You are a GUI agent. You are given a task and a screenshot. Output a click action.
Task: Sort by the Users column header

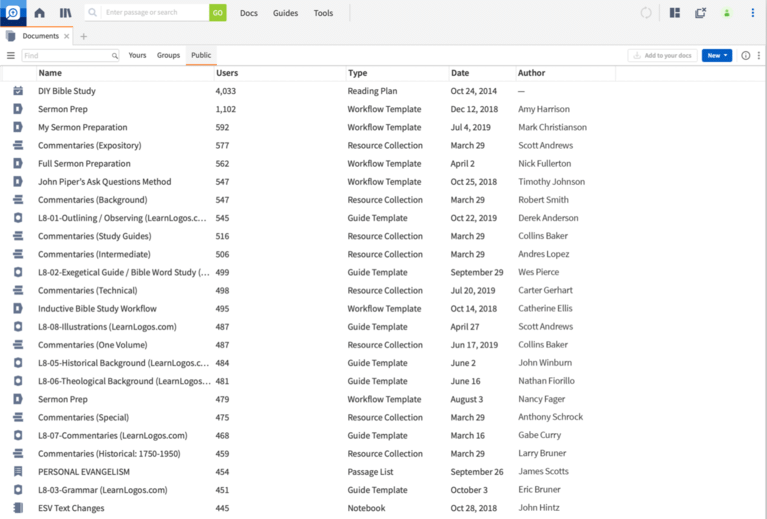click(227, 73)
